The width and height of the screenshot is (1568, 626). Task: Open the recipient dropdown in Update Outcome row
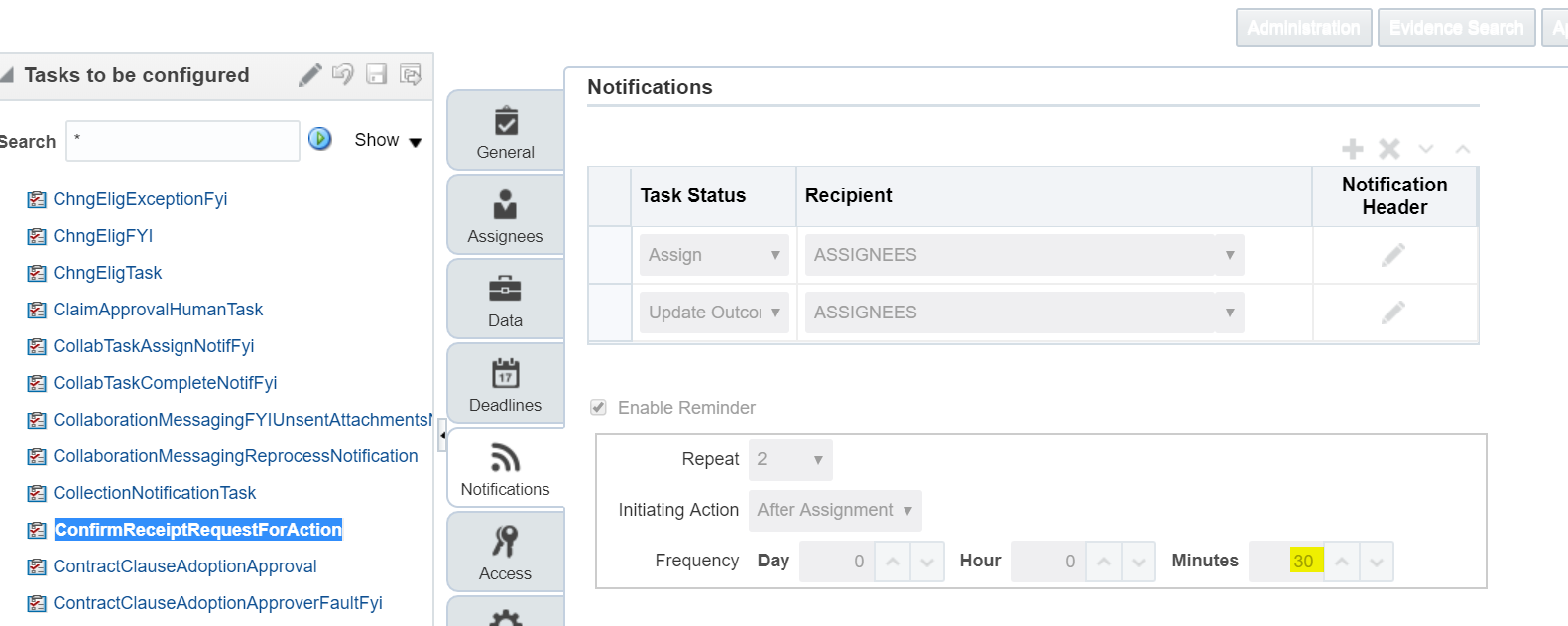pyautogui.click(x=1025, y=313)
